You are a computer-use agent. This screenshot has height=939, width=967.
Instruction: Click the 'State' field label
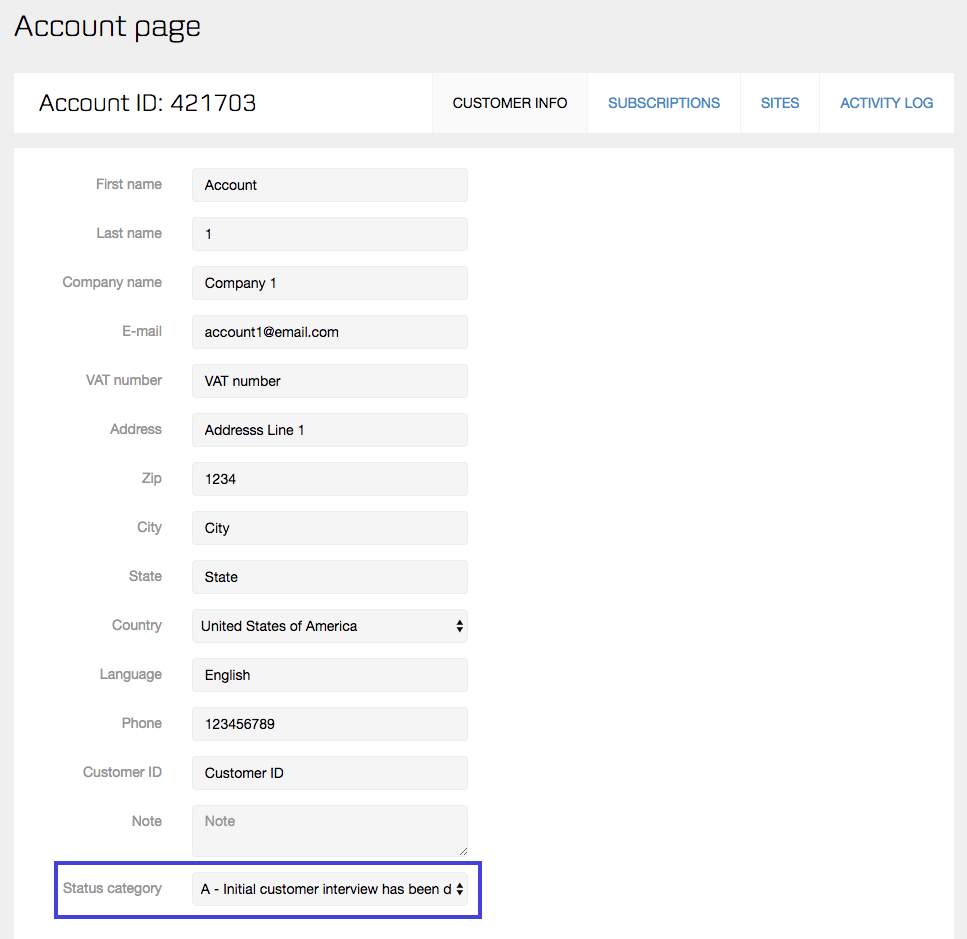pyautogui.click(x=146, y=576)
